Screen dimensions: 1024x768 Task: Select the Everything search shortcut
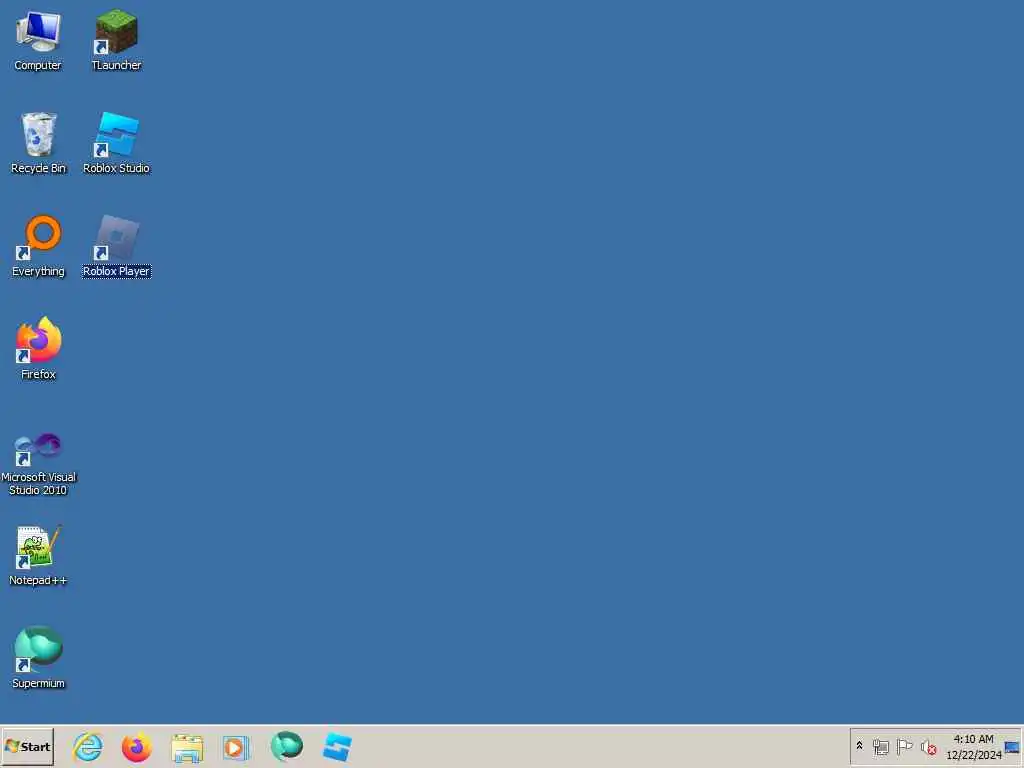[38, 246]
